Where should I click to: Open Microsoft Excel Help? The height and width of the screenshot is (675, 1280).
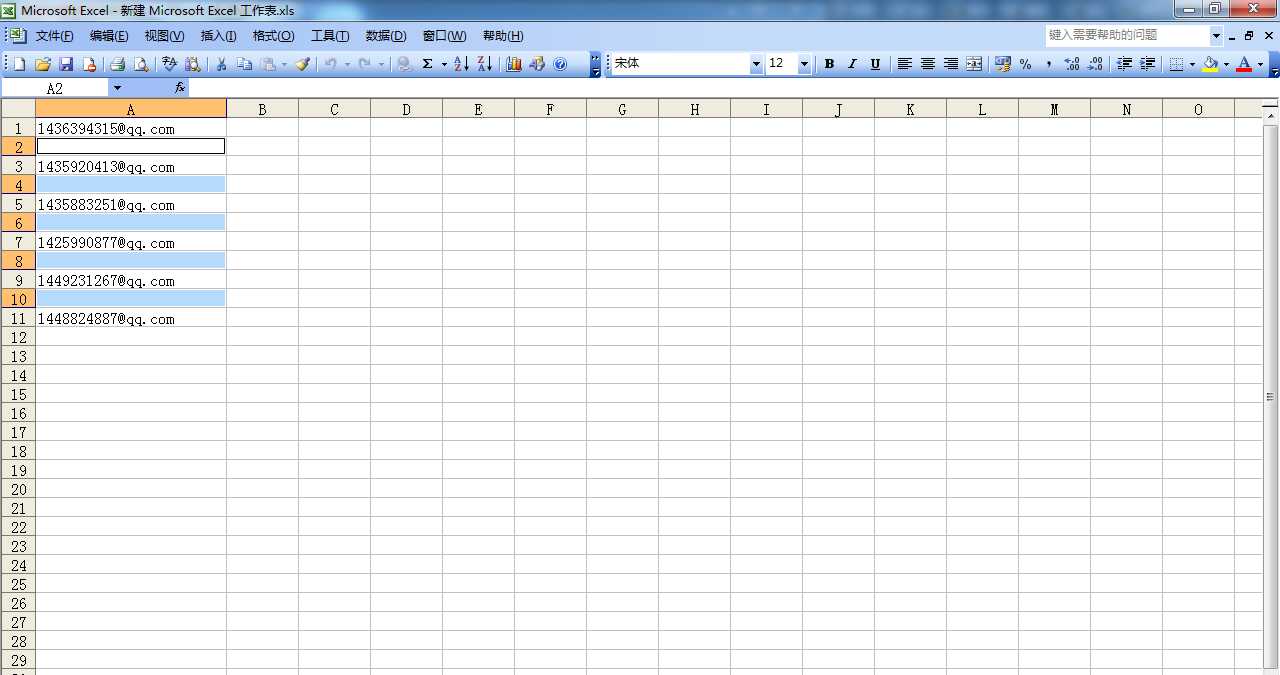point(560,64)
